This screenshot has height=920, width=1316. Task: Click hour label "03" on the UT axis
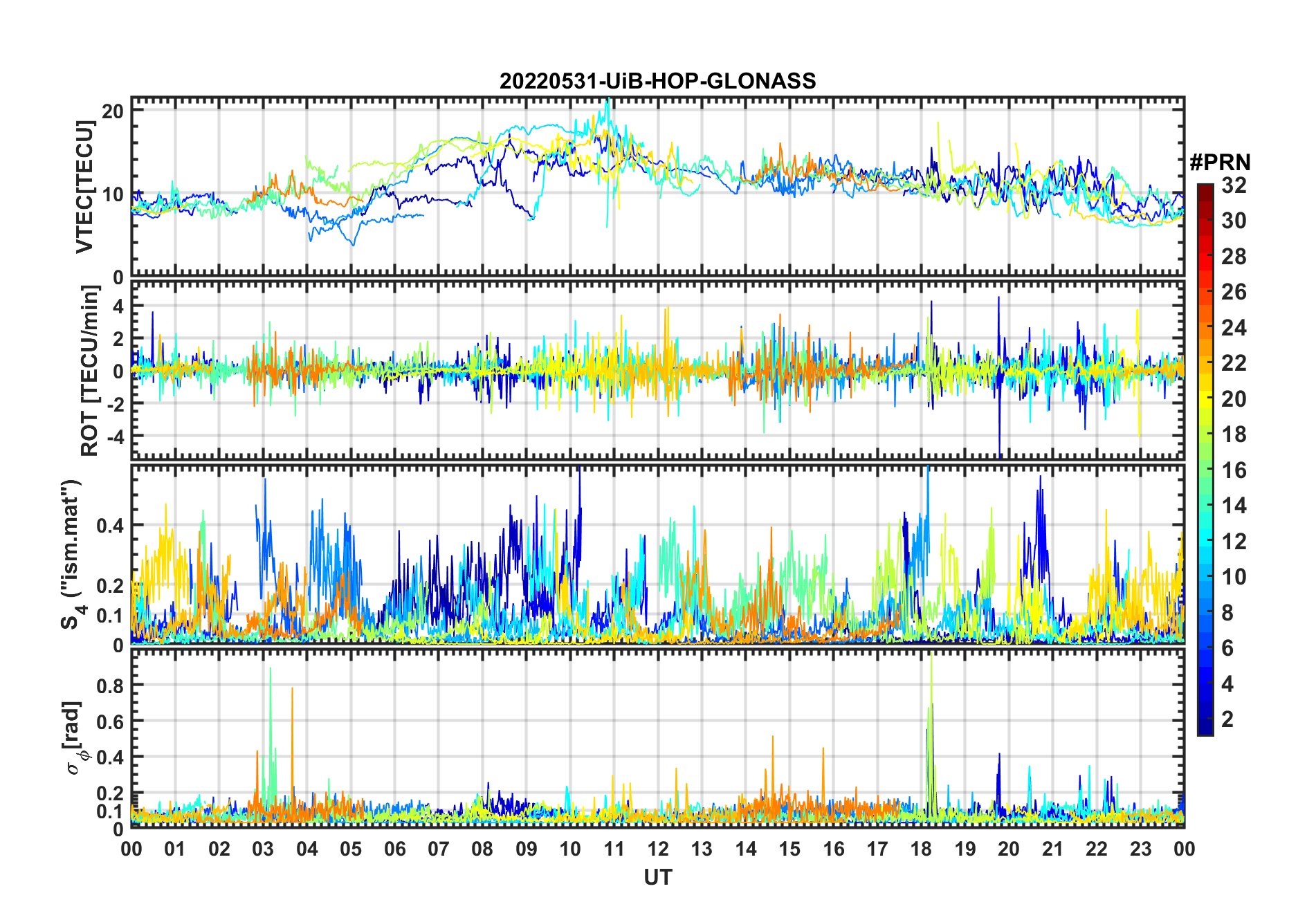pyautogui.click(x=263, y=849)
